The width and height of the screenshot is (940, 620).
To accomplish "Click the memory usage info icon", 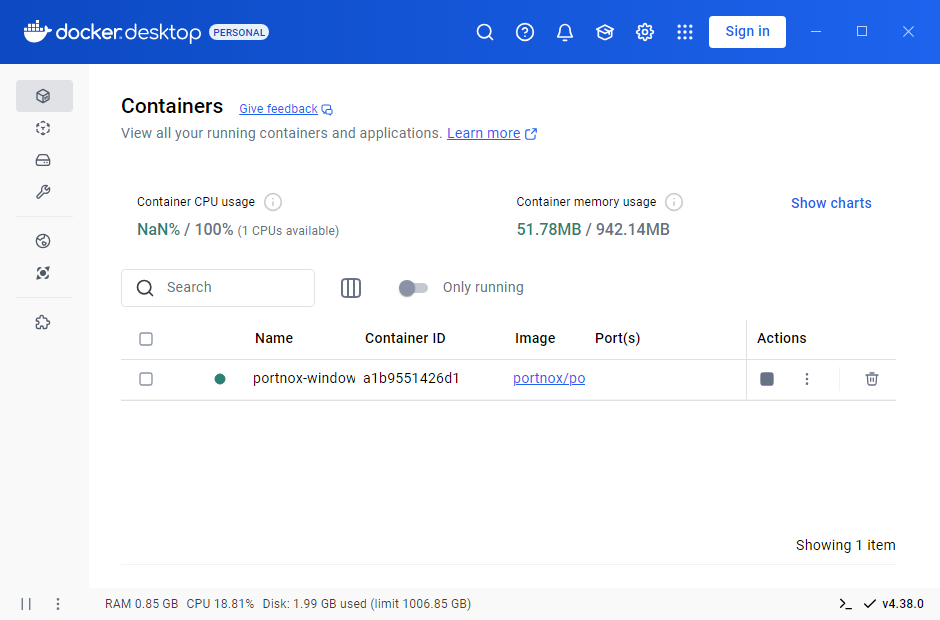I will pos(674,202).
